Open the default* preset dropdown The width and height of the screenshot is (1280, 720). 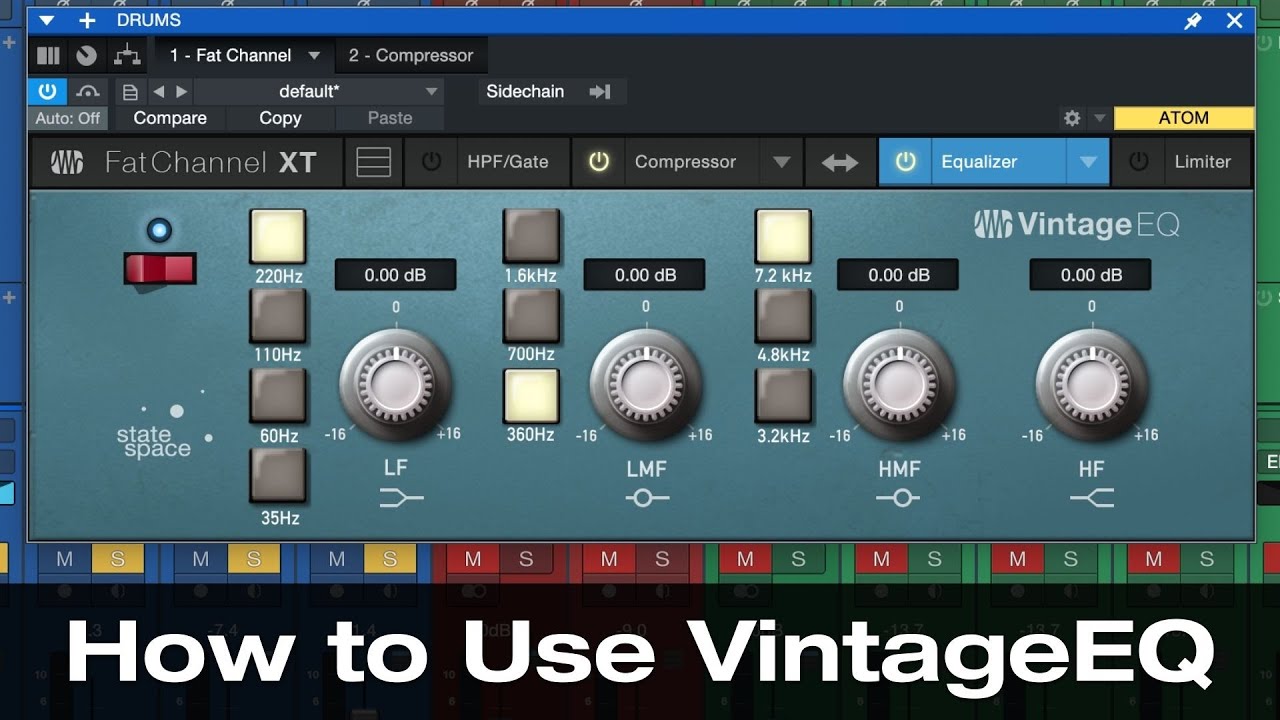pyautogui.click(x=319, y=92)
